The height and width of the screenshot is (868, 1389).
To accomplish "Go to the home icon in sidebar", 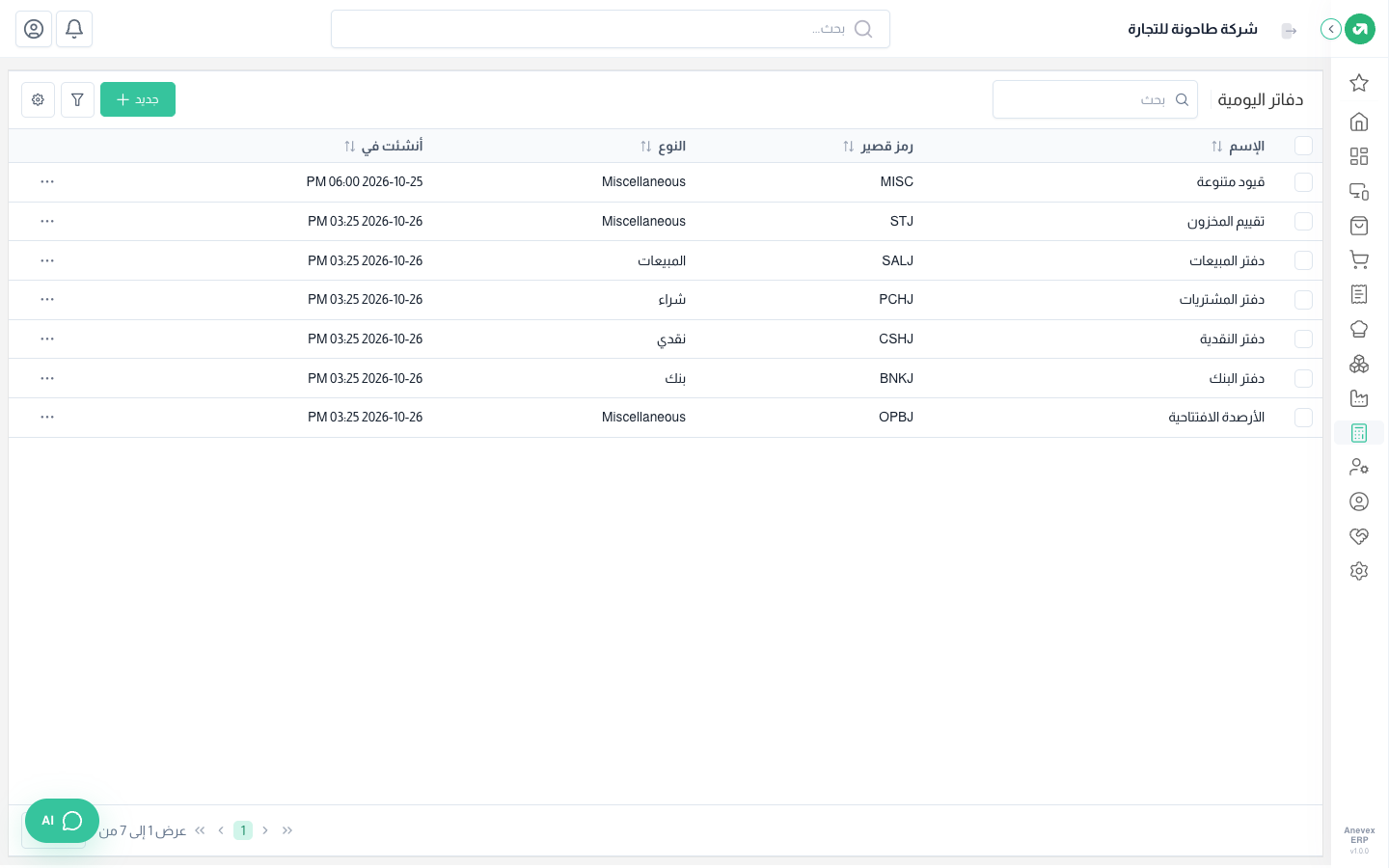I will click(x=1359, y=122).
